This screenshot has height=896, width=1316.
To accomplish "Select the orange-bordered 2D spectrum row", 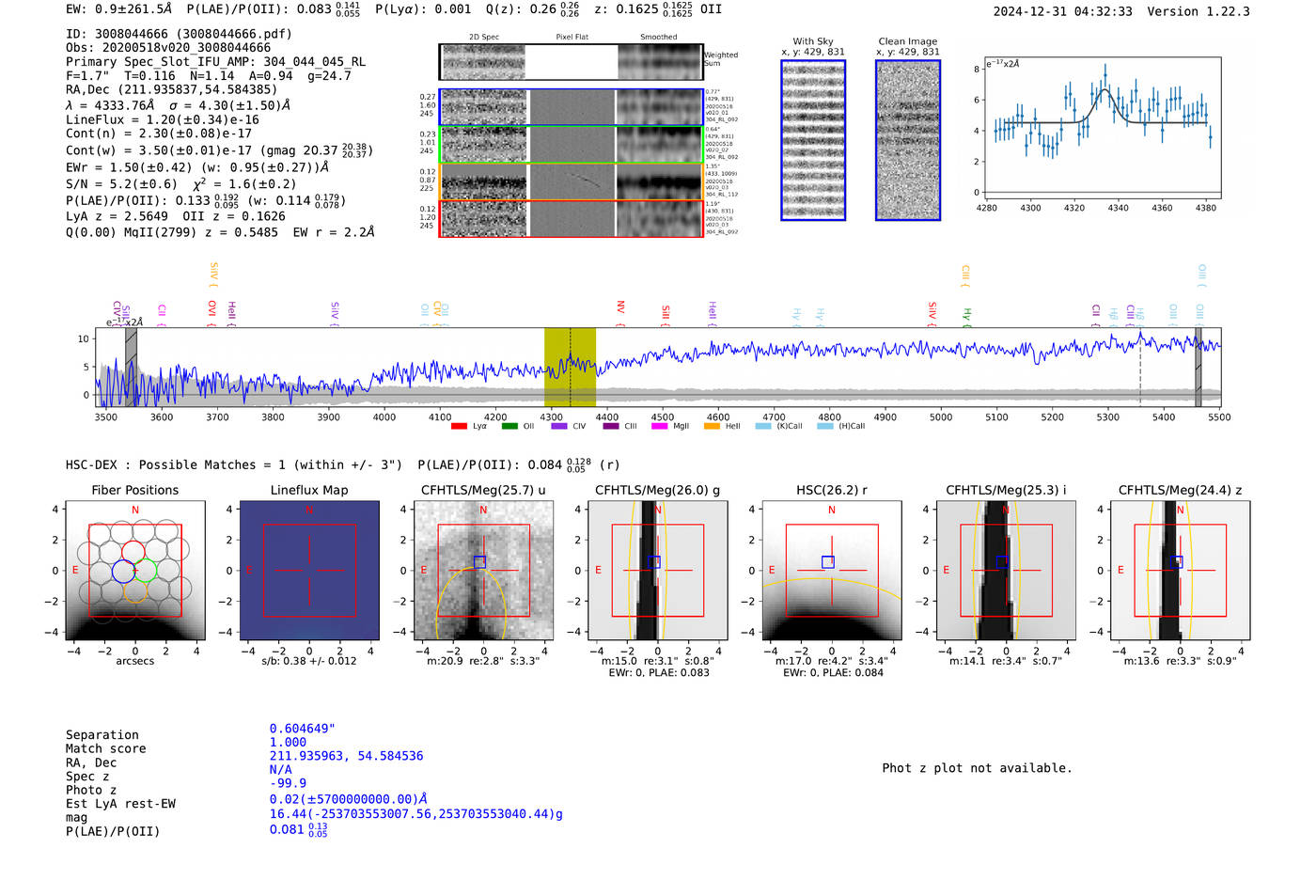I will coord(572,181).
